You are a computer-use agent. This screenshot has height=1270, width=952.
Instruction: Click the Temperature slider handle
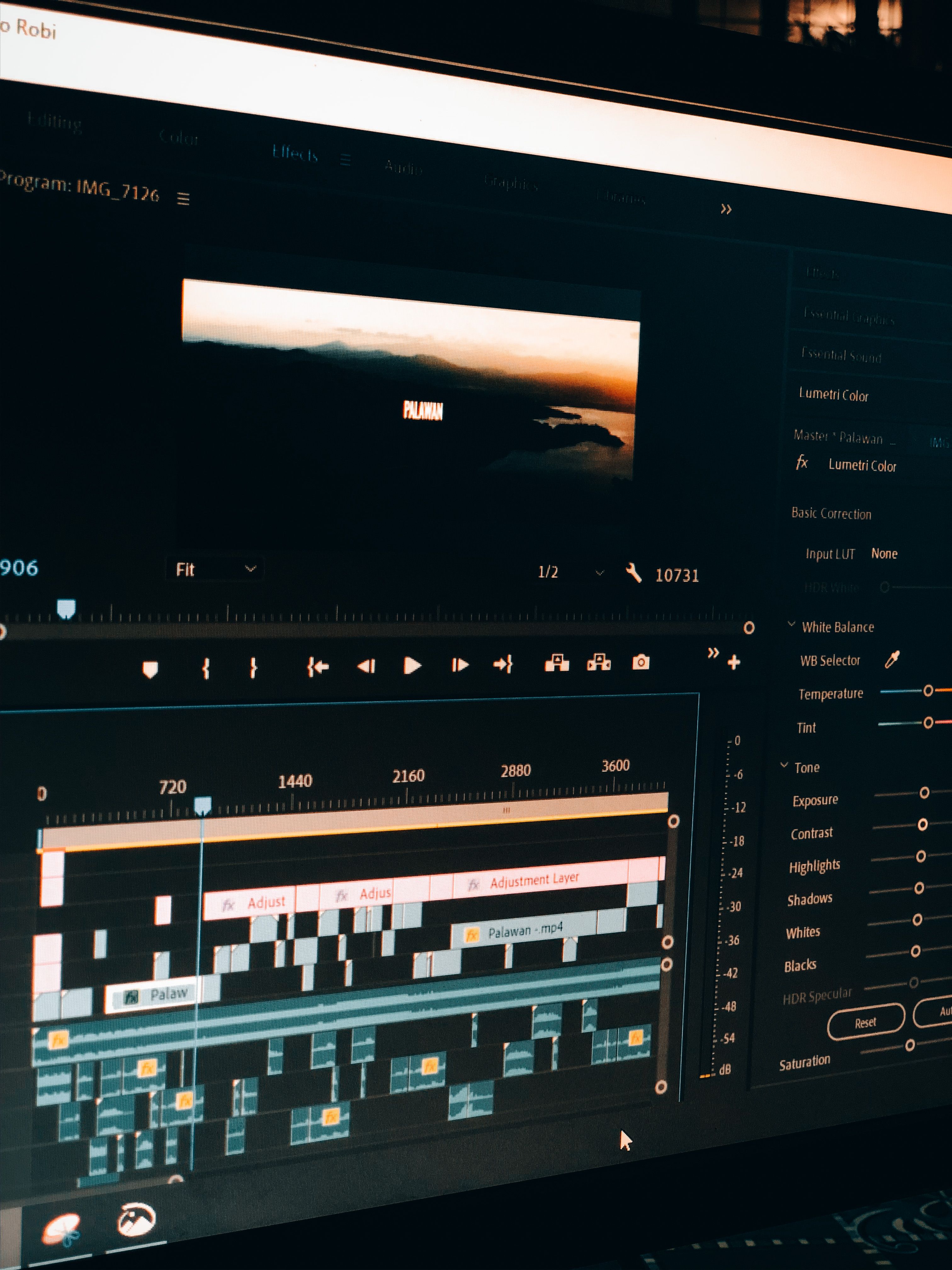point(928,690)
